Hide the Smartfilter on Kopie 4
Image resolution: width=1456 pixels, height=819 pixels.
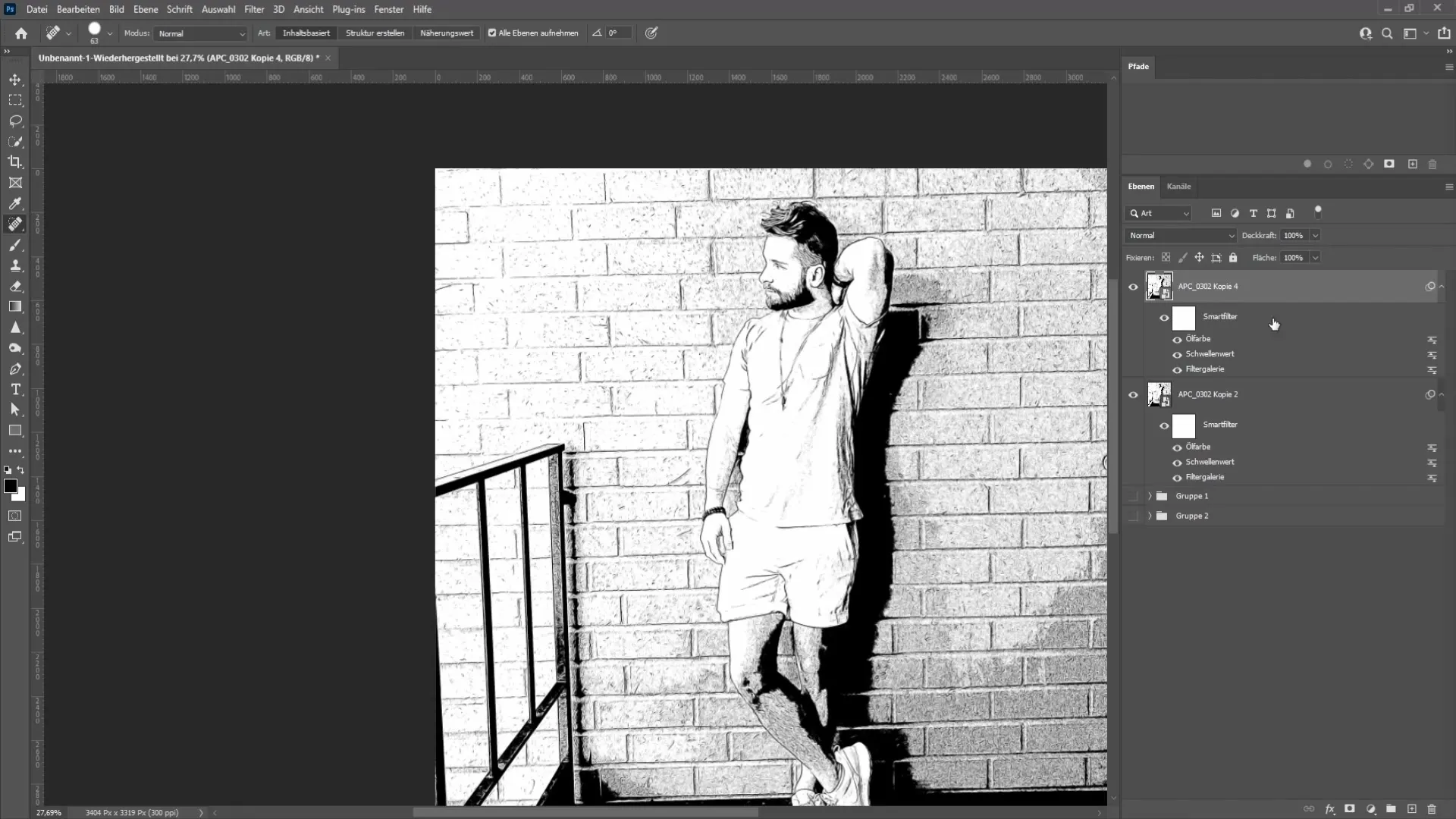pyautogui.click(x=1163, y=317)
